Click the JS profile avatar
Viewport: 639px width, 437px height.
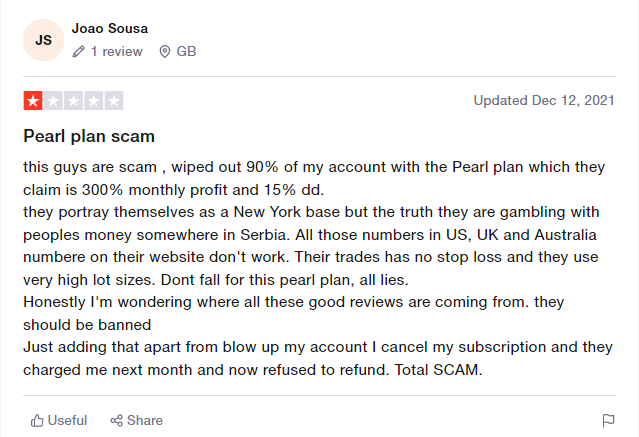tap(44, 40)
